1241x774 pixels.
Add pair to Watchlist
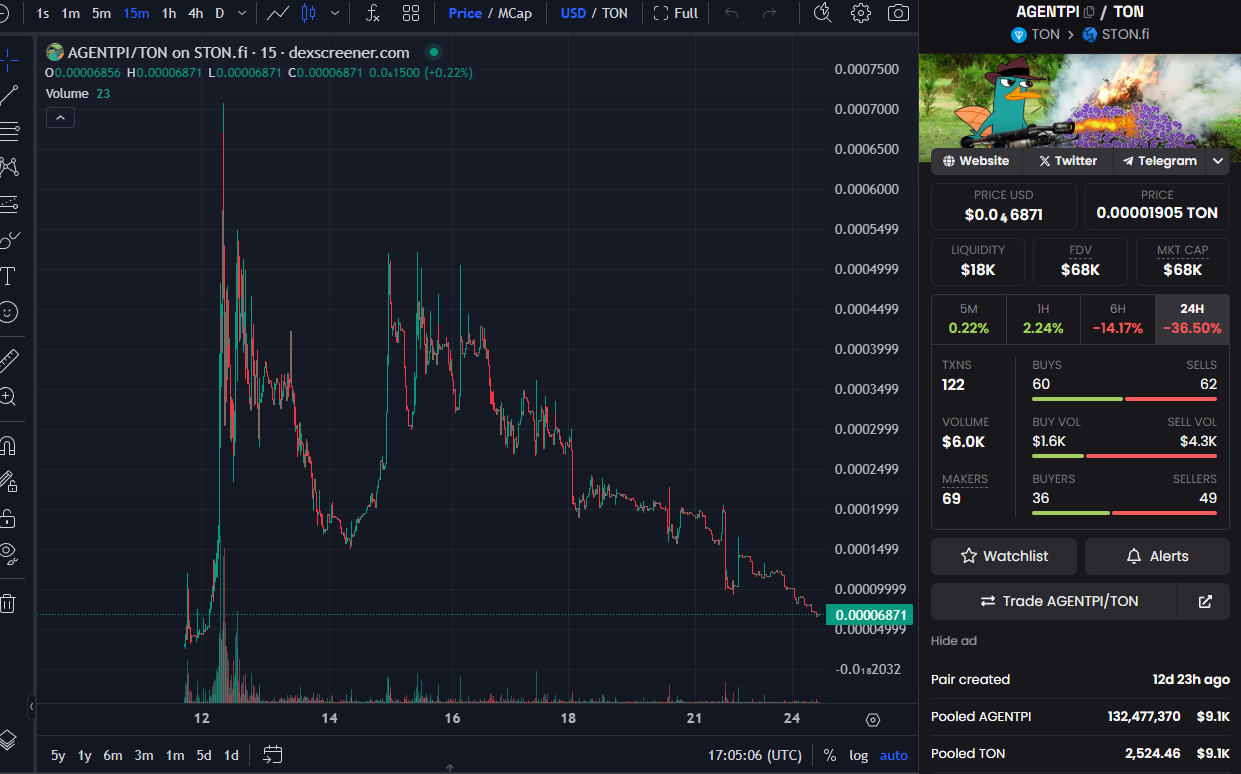[x=1004, y=556]
